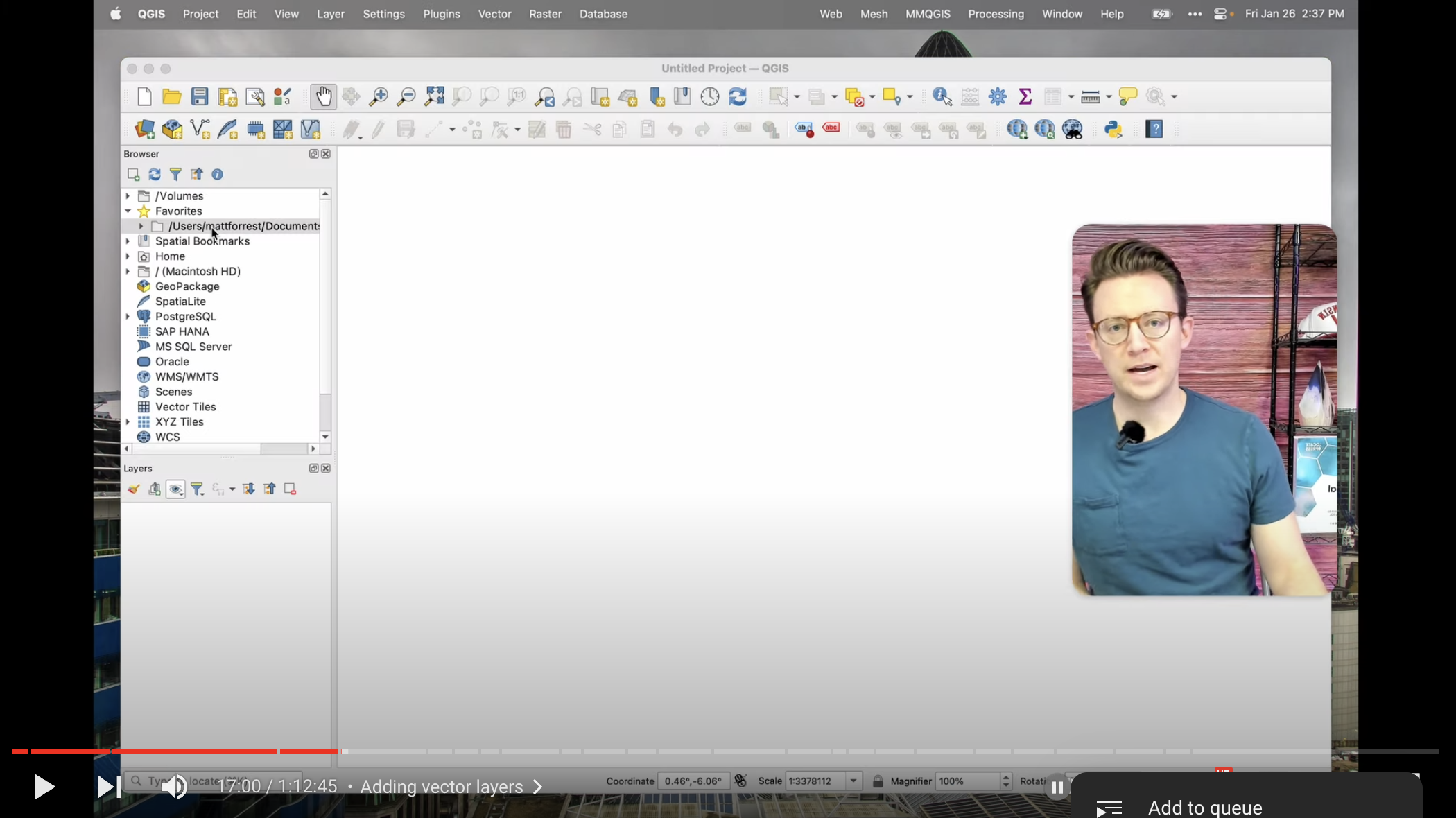This screenshot has width=1456, height=818.
Task: Click Add to queue
Action: coord(1205,808)
